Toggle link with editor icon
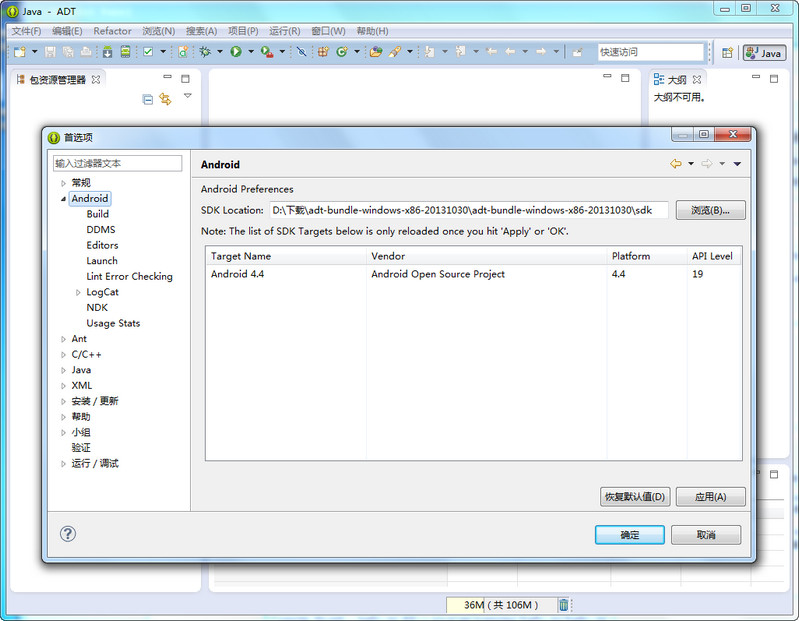The height and width of the screenshot is (621, 799). coord(165,99)
